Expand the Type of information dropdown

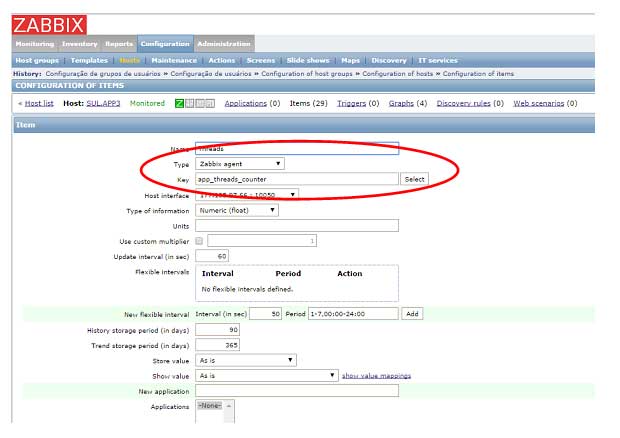pos(237,210)
